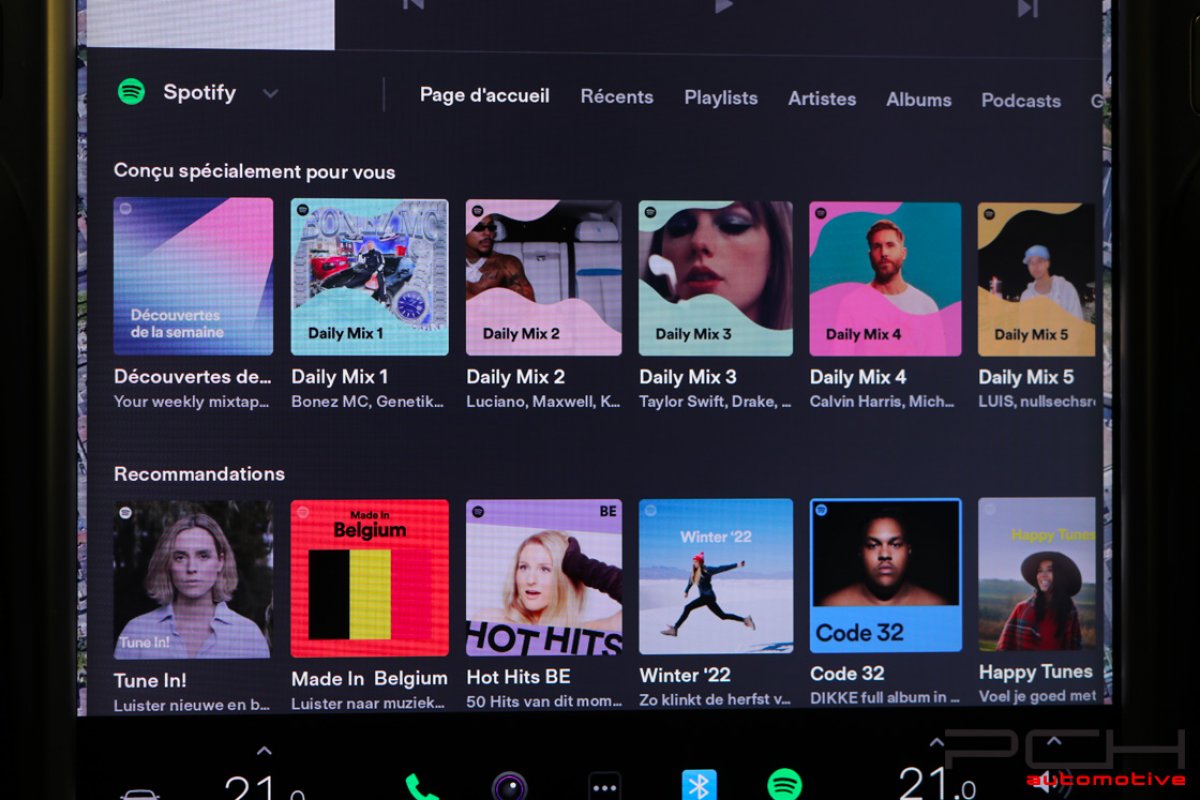Open the camera view in the bottom bar
Image resolution: width=1200 pixels, height=800 pixels.
tap(509, 787)
